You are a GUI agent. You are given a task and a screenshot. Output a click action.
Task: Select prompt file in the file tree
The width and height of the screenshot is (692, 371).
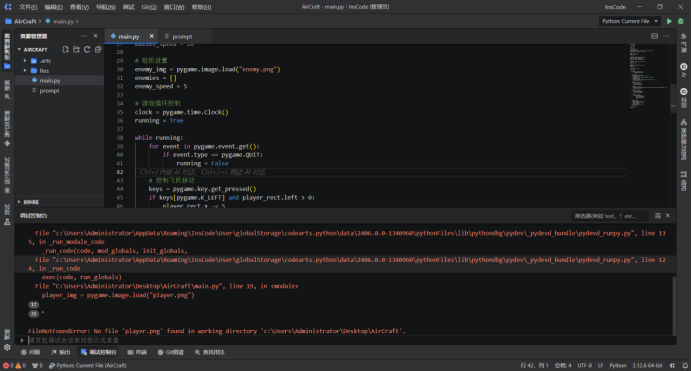click(x=60, y=90)
